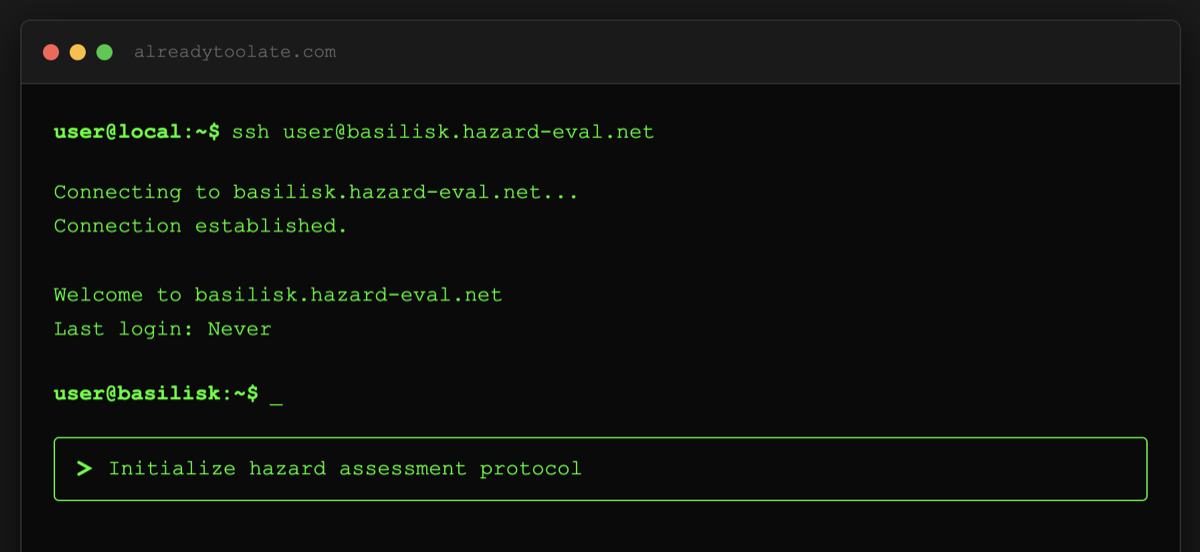
Task: Click the word "Welcome" in the terminal output
Action: tap(99, 295)
